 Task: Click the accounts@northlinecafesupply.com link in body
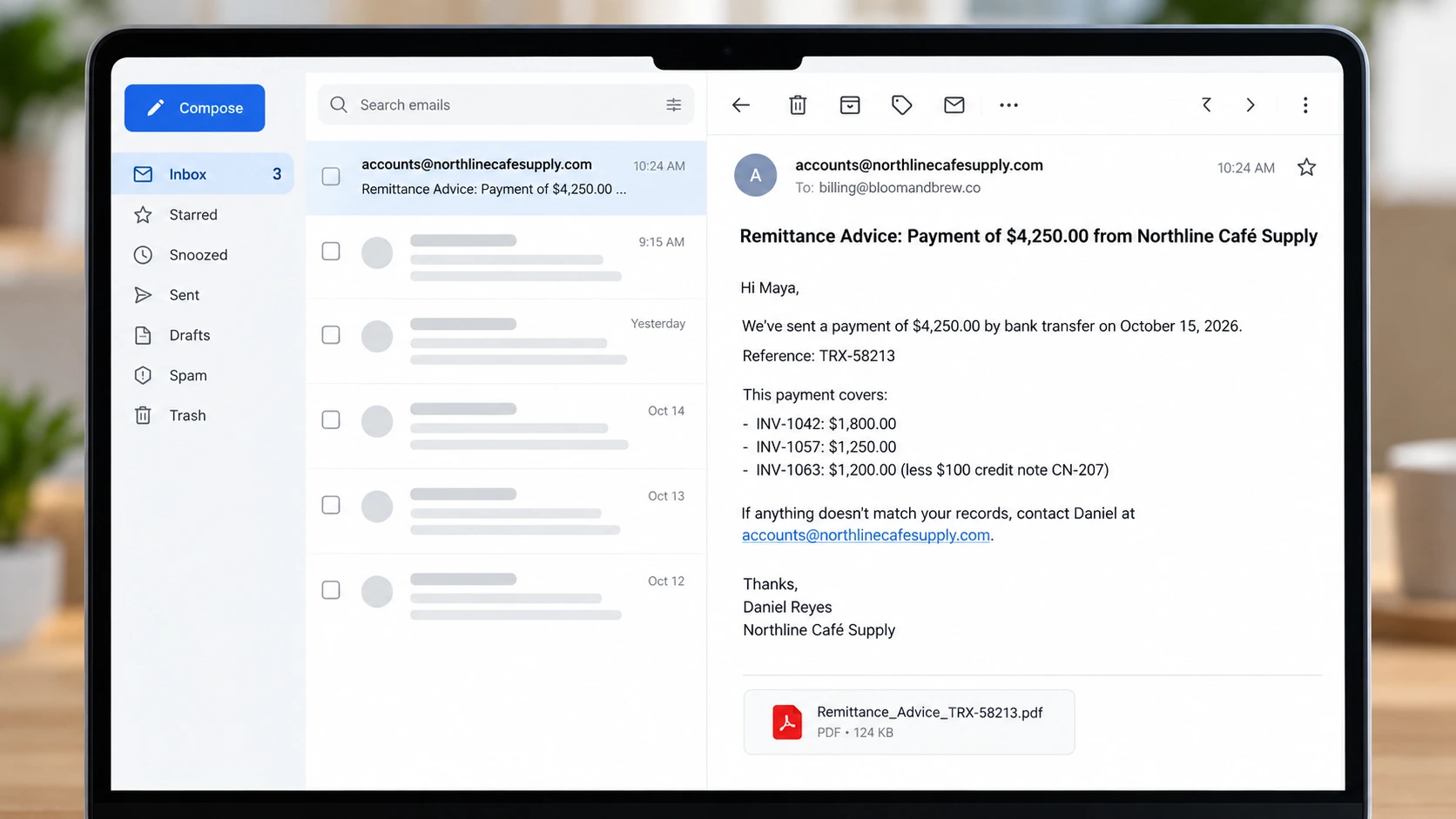point(866,535)
